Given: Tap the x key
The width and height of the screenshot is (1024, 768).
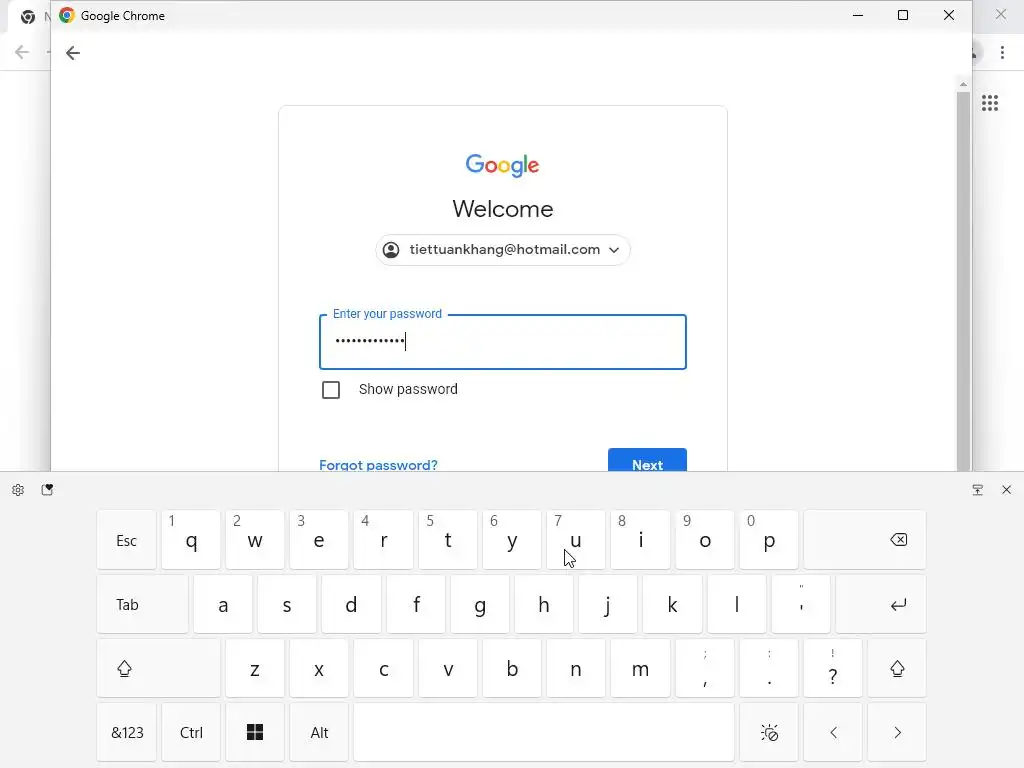Looking at the screenshot, I should 319,668.
